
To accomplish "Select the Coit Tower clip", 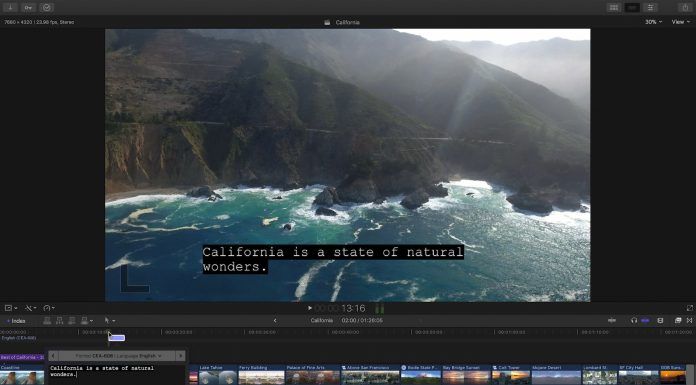I will 511,374.
